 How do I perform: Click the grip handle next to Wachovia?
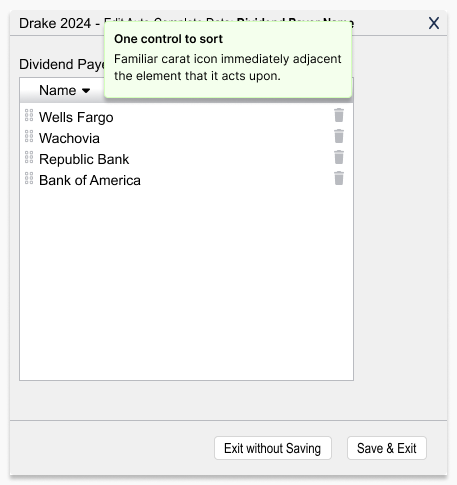coord(29,136)
